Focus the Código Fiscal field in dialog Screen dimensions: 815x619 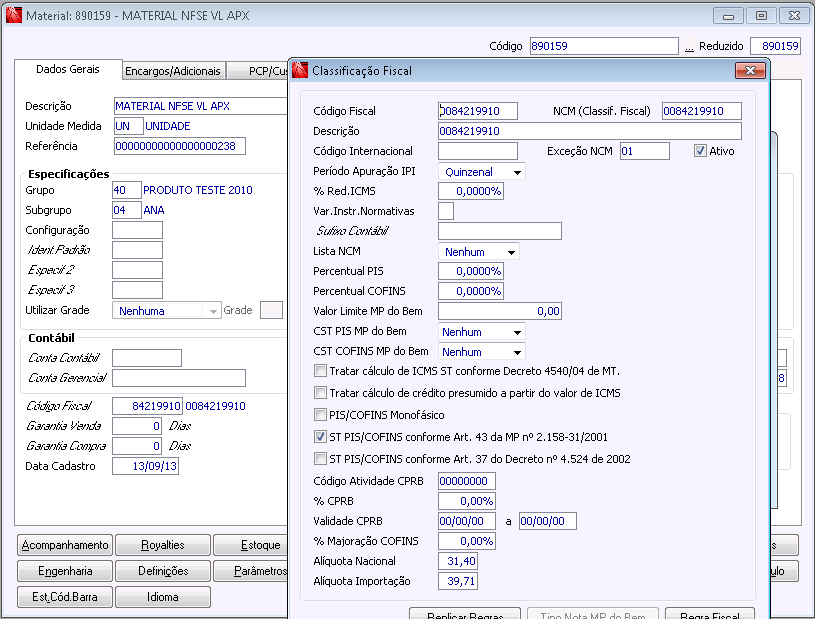pyautogui.click(x=478, y=111)
